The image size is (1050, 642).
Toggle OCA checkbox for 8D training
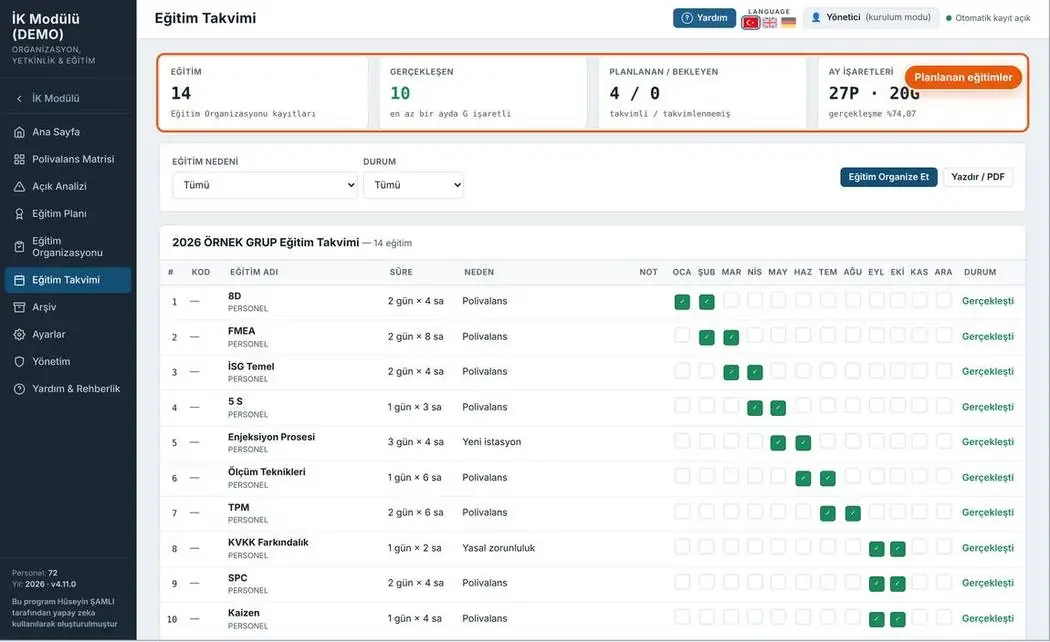click(682, 302)
